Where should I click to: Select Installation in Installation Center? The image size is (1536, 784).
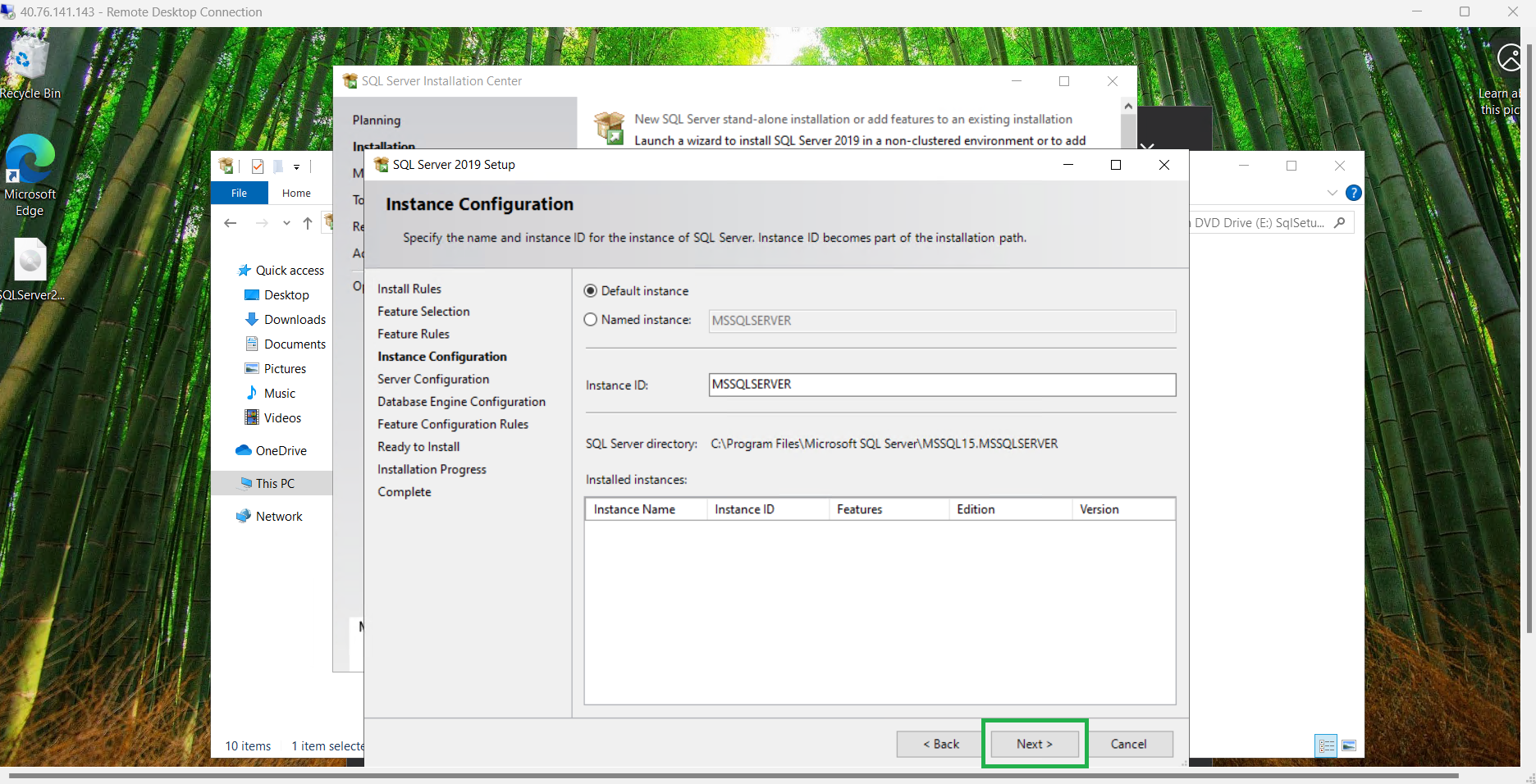point(383,147)
